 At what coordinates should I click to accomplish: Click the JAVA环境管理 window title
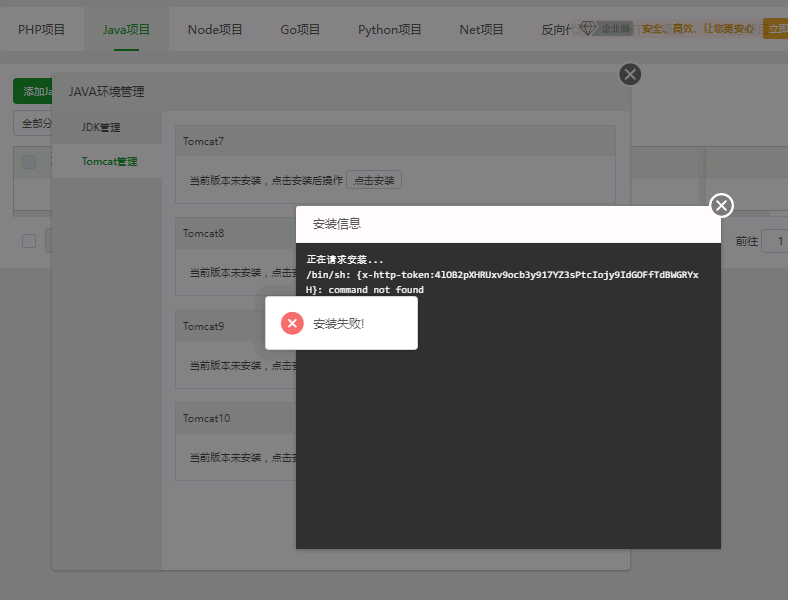click(107, 91)
